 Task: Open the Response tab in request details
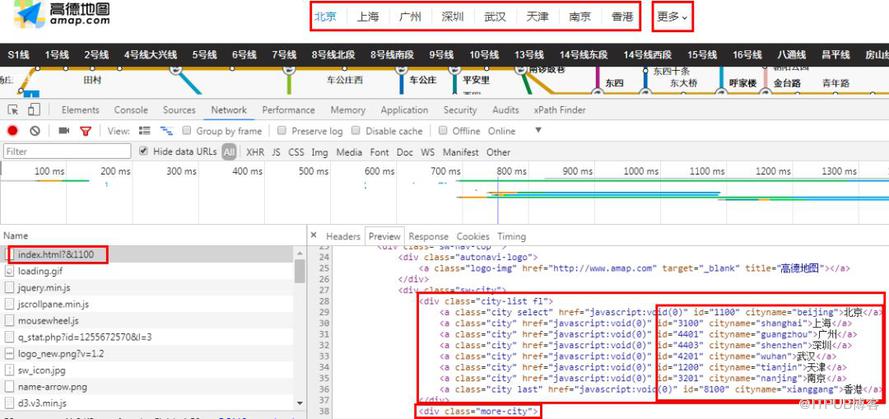point(428,237)
